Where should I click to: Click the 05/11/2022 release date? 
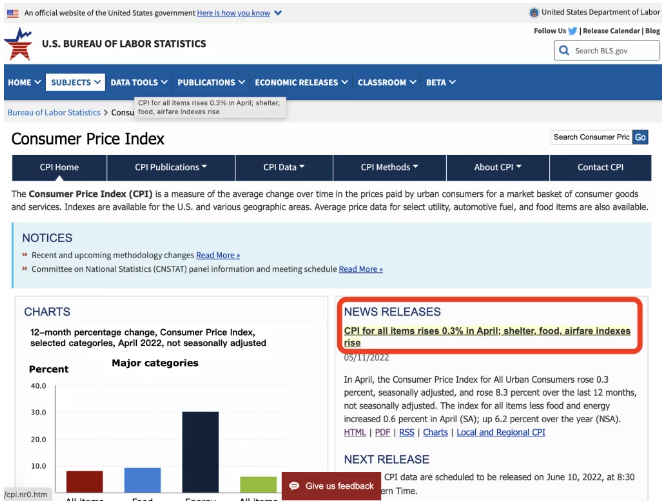tap(366, 358)
